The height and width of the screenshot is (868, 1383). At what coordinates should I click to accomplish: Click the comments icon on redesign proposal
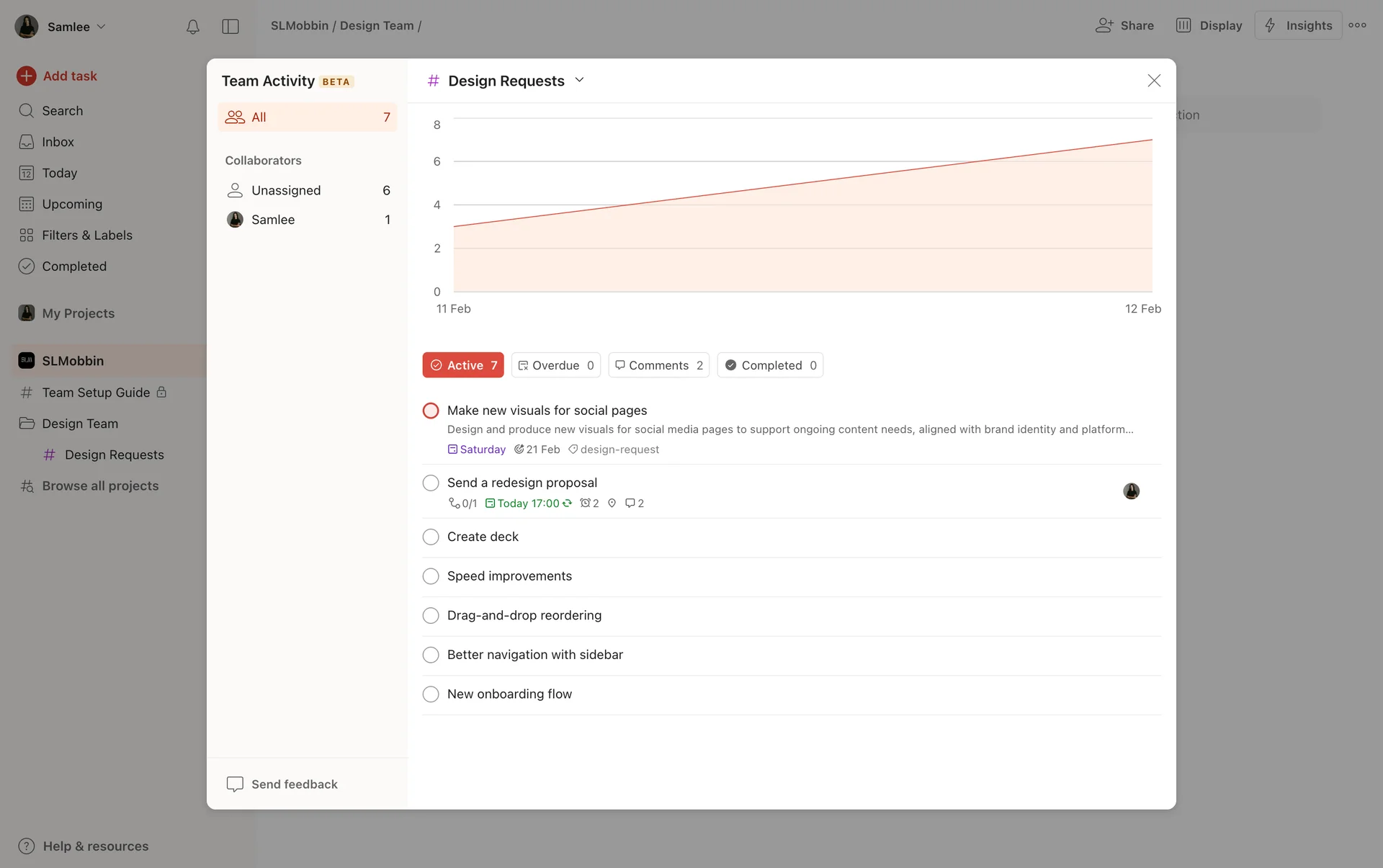(630, 504)
